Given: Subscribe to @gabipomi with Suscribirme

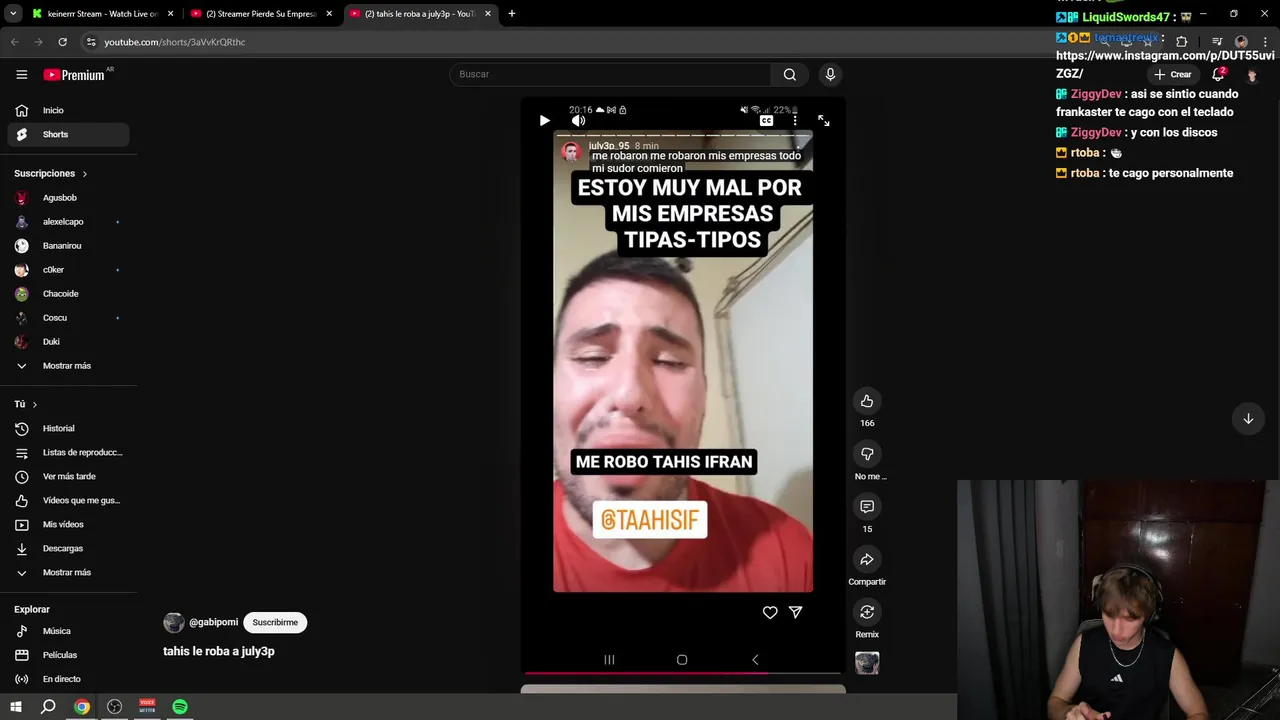Looking at the screenshot, I should pos(275,622).
